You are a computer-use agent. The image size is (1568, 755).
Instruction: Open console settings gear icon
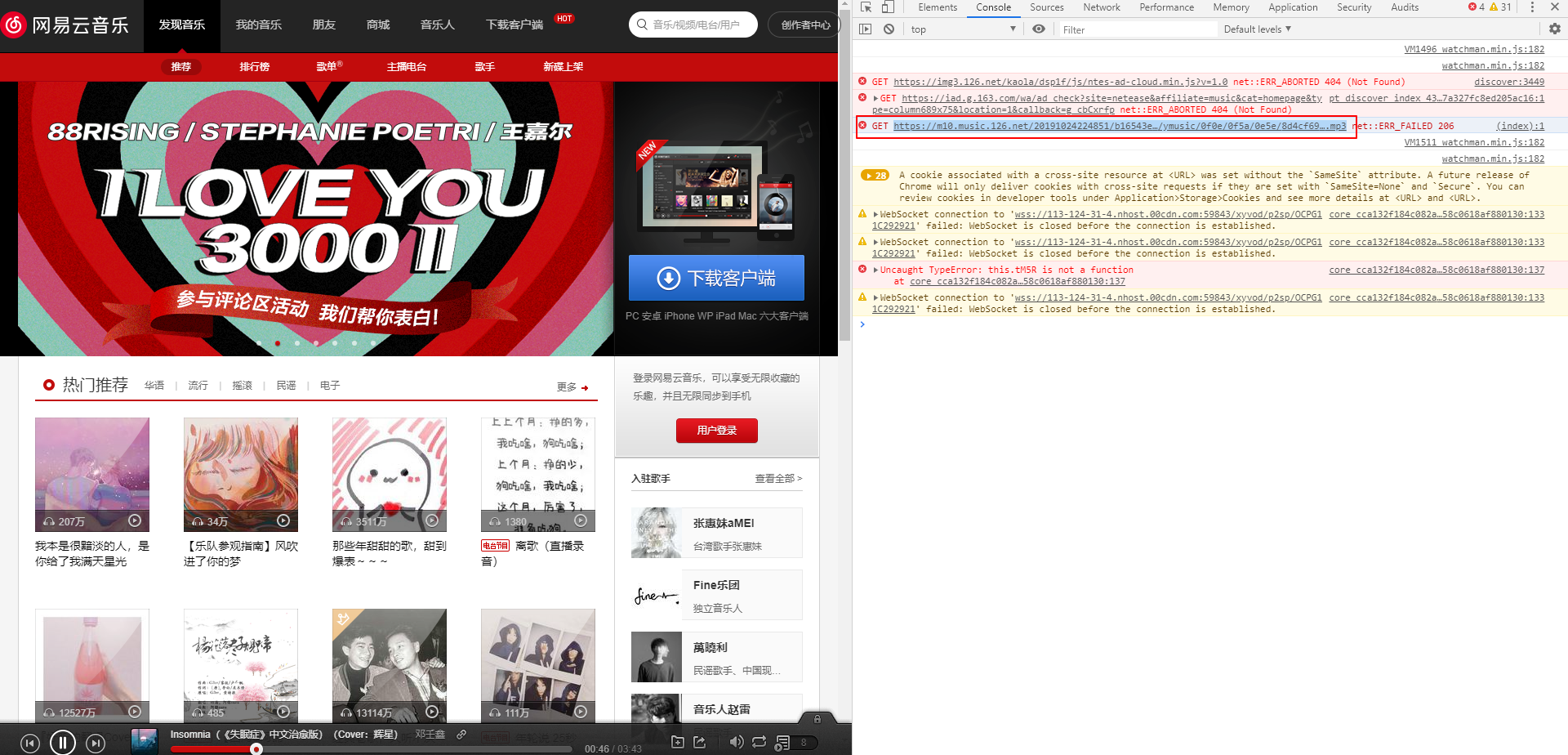click(1554, 29)
